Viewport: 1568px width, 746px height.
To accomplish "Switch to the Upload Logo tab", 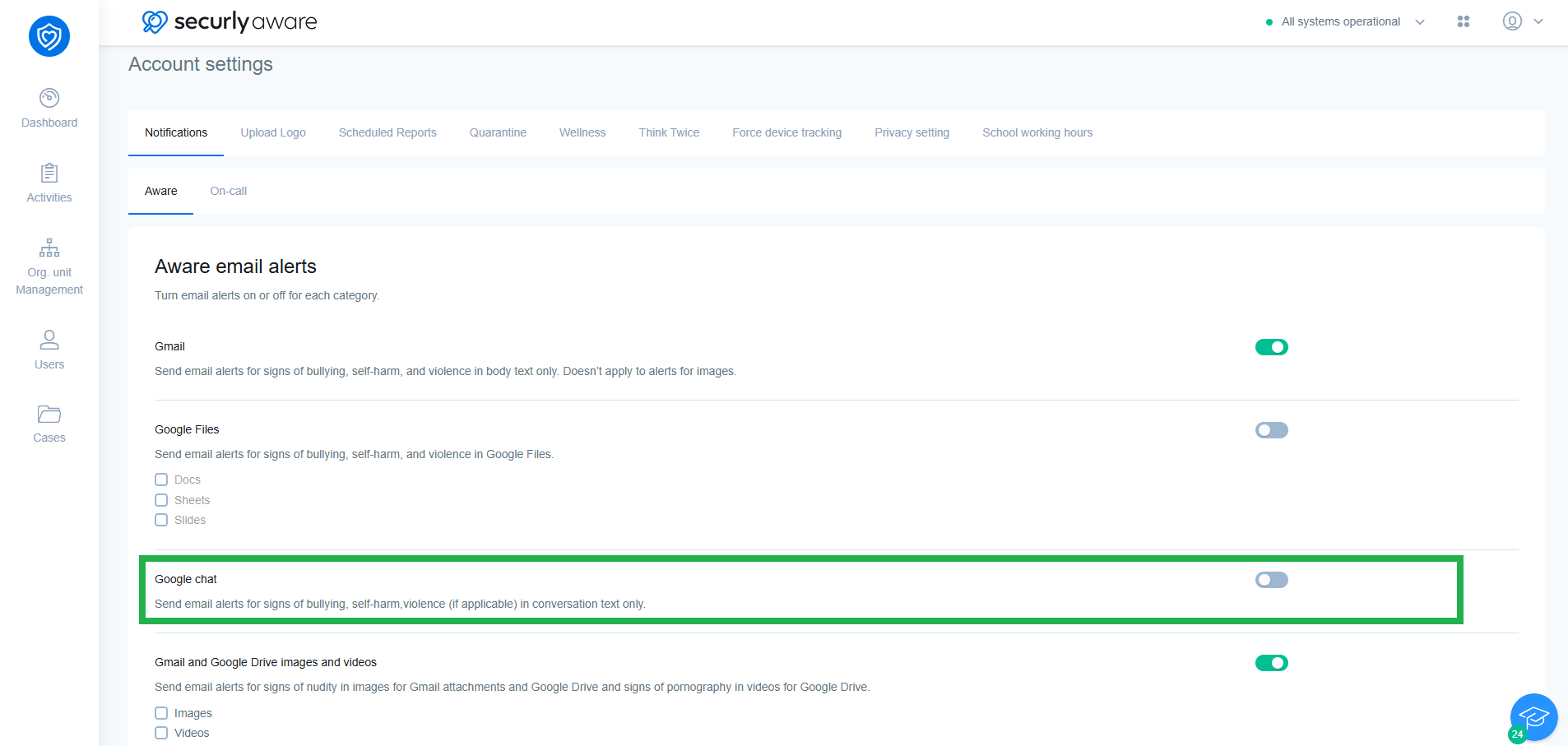I will [273, 132].
